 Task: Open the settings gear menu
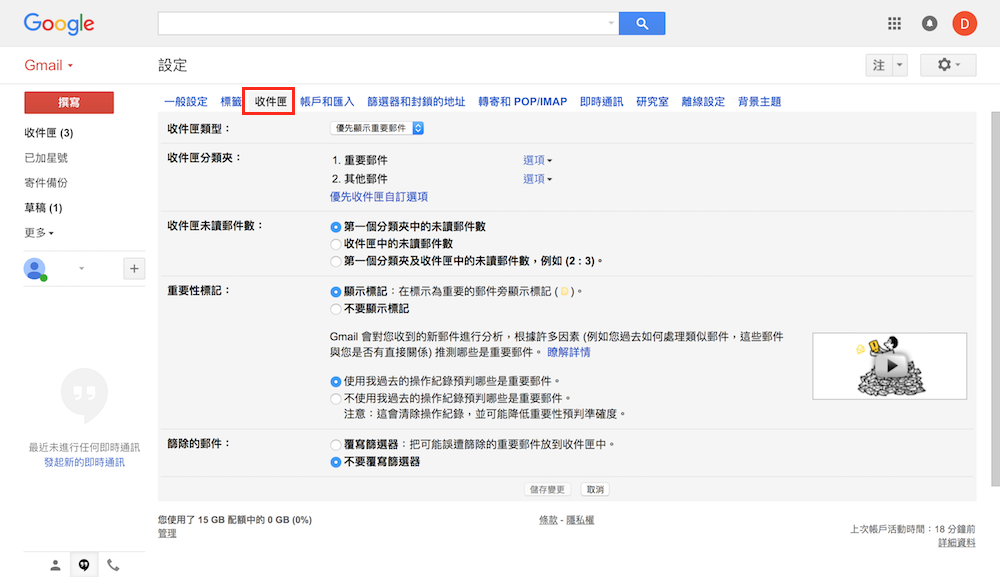[947, 65]
